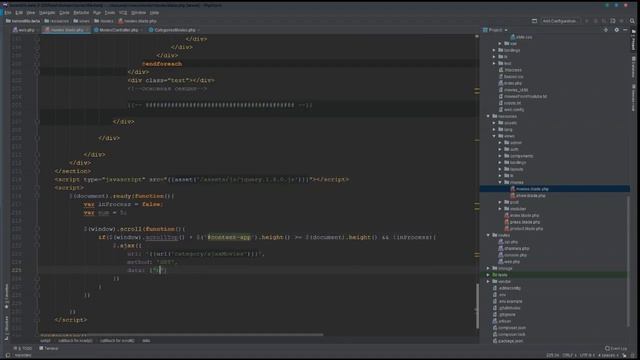The image size is (640, 360).
Task: Open the Refactor menu
Action: pyautogui.click(x=81, y=13)
